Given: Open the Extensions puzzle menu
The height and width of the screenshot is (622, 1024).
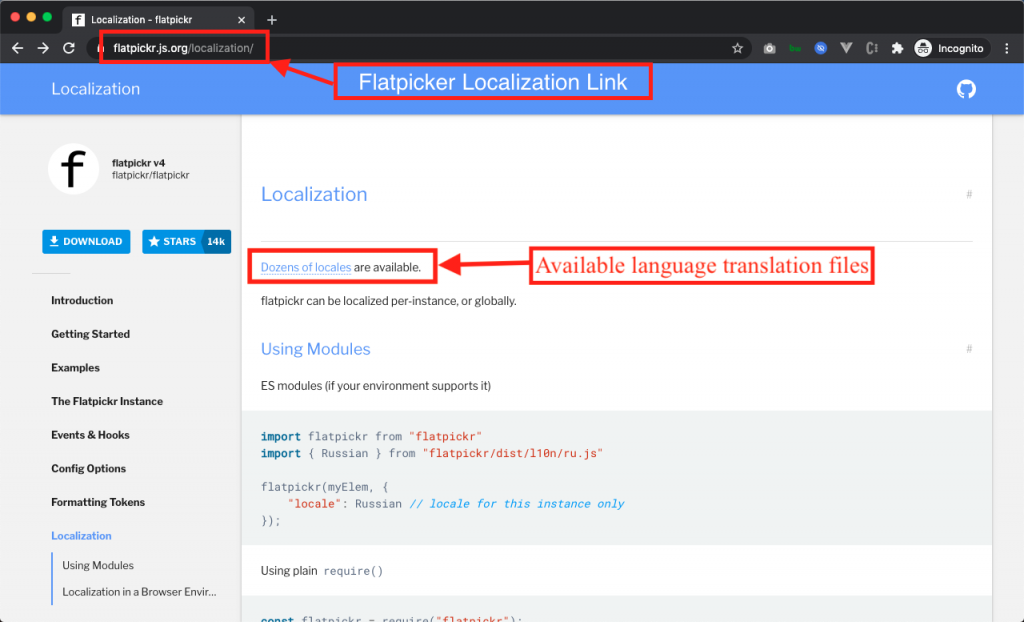Looking at the screenshot, I should tap(897, 48).
